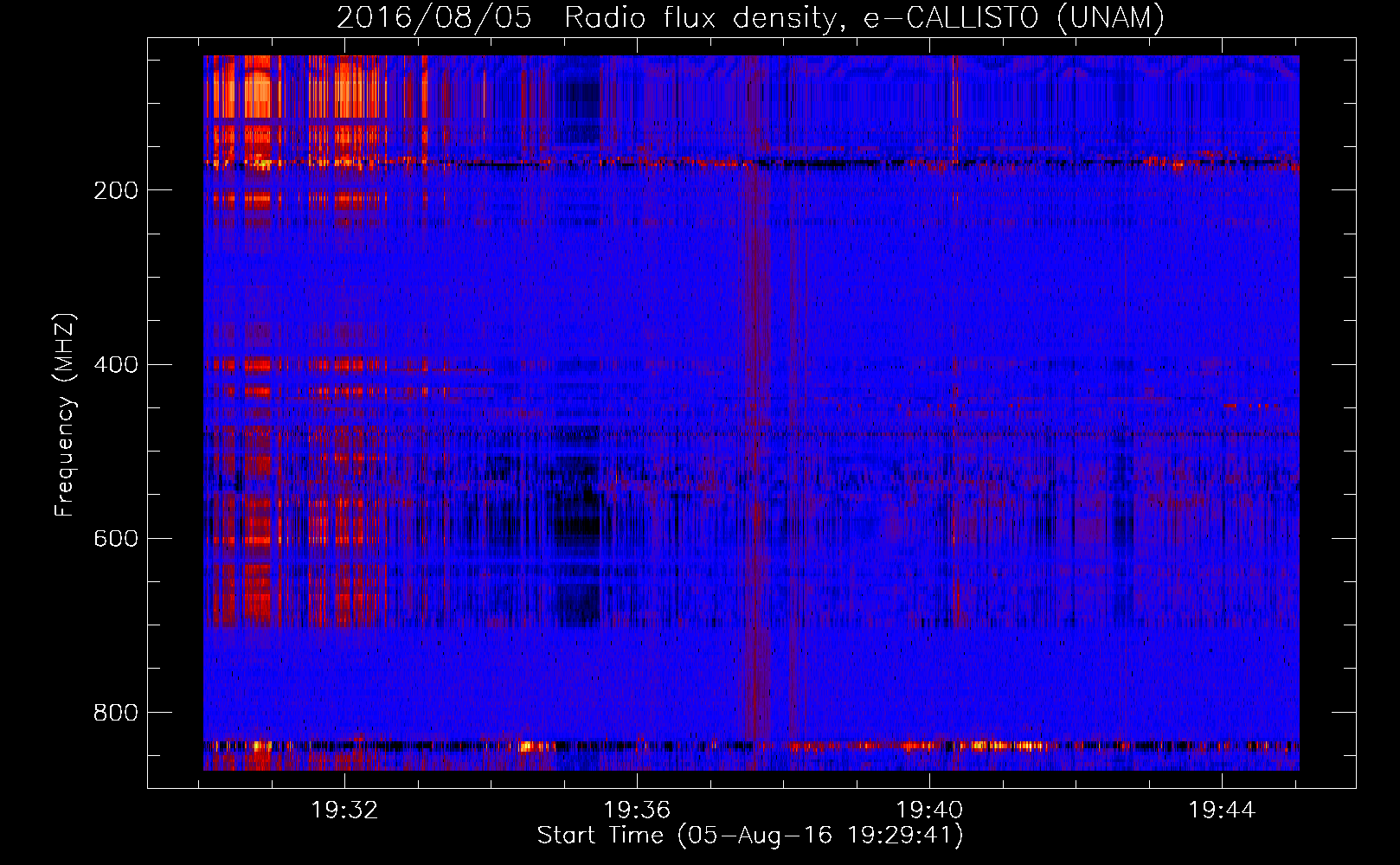The image size is (1400, 865).
Task: Click the '800' frequency tick label
Action: coord(116,712)
